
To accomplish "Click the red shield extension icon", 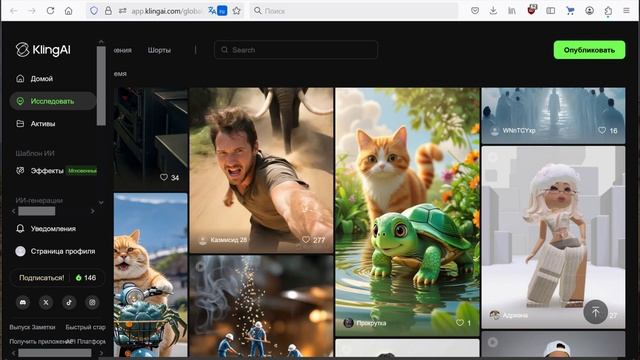I will point(531,10).
